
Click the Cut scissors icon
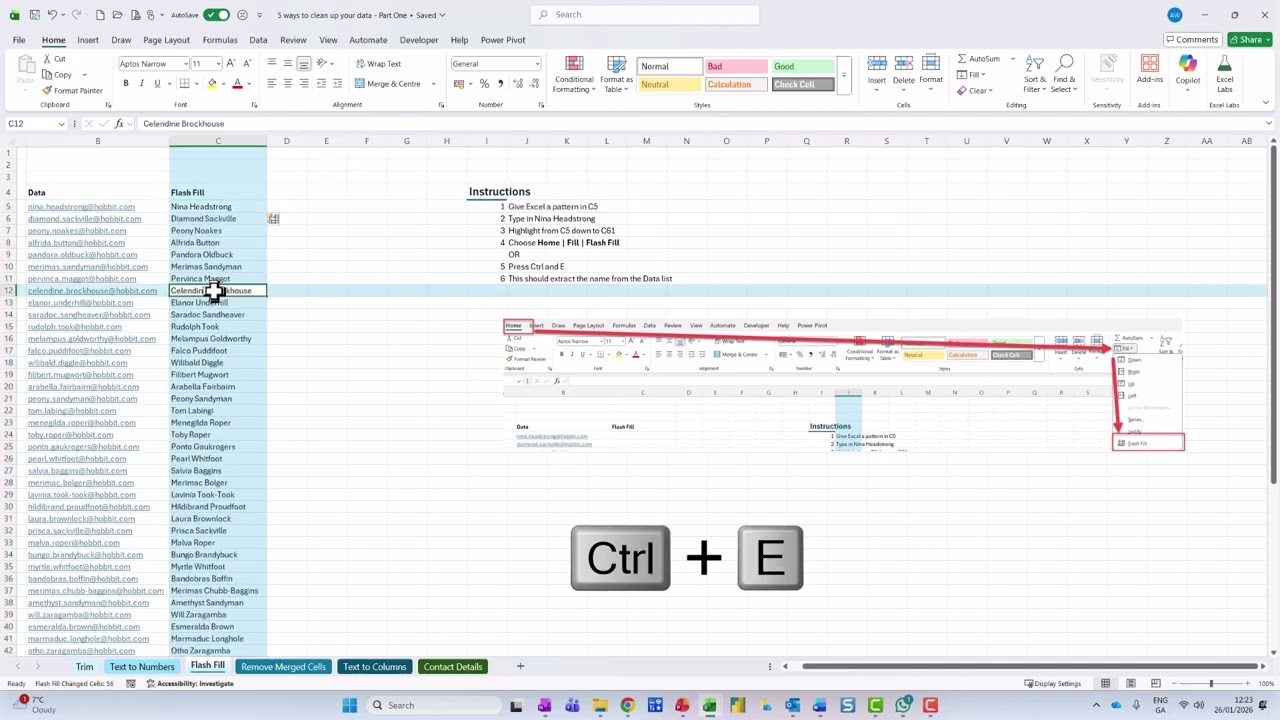[47, 59]
